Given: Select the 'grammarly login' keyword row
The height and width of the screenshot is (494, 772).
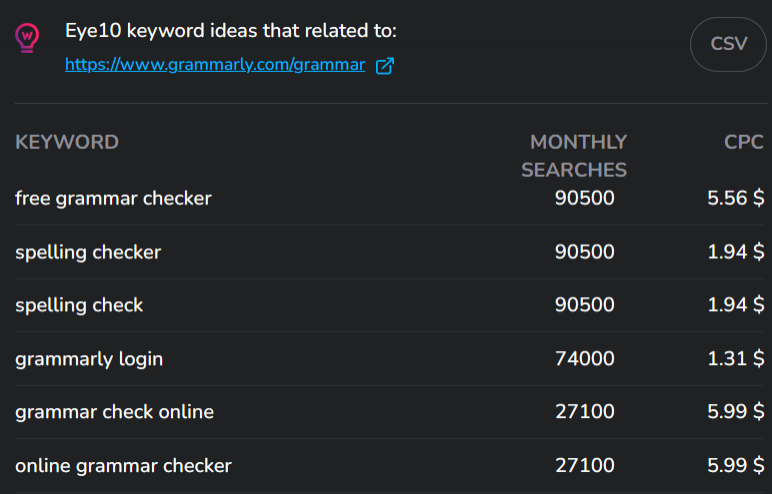Looking at the screenshot, I should 389,359.
